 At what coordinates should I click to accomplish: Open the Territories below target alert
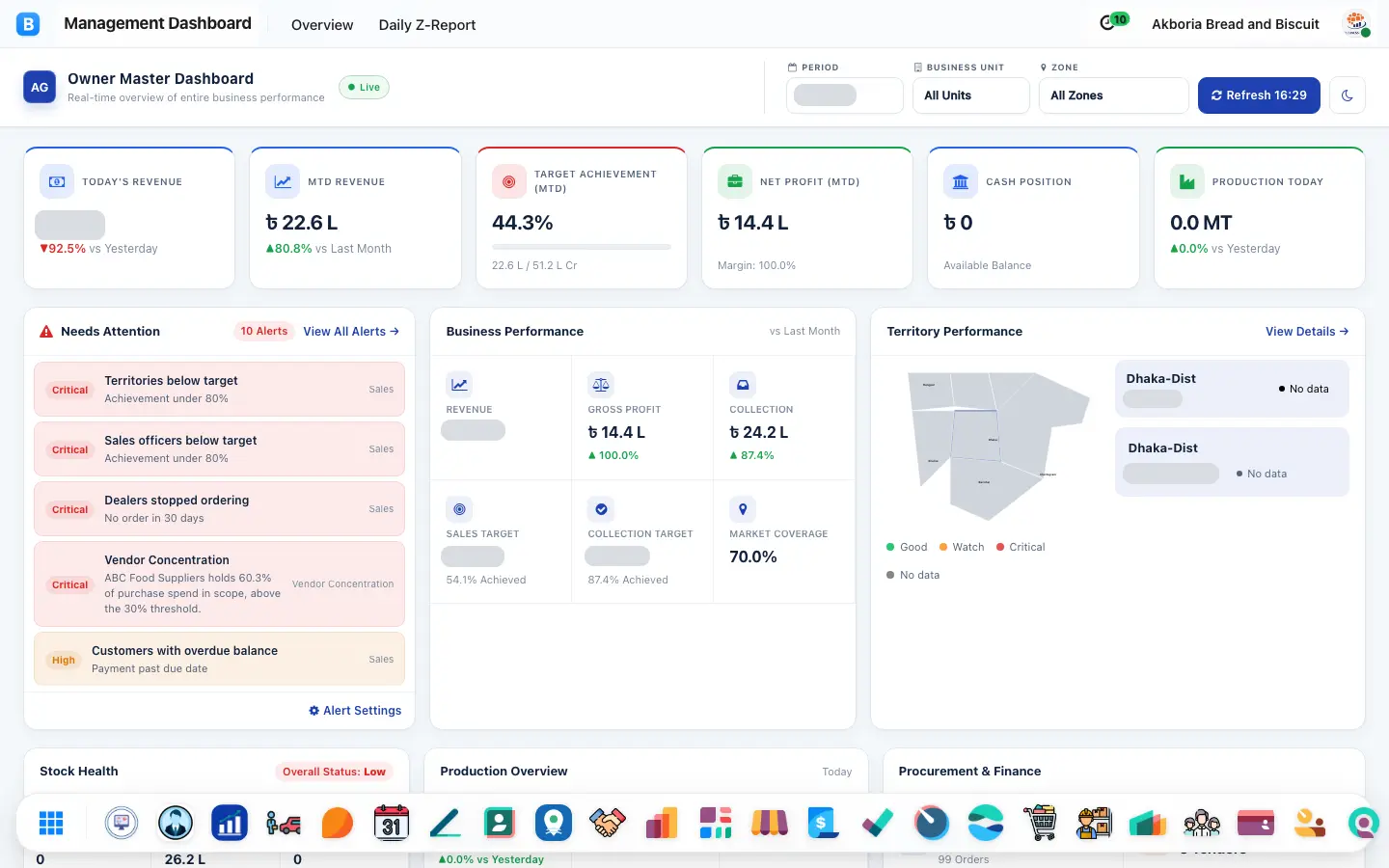(219, 390)
